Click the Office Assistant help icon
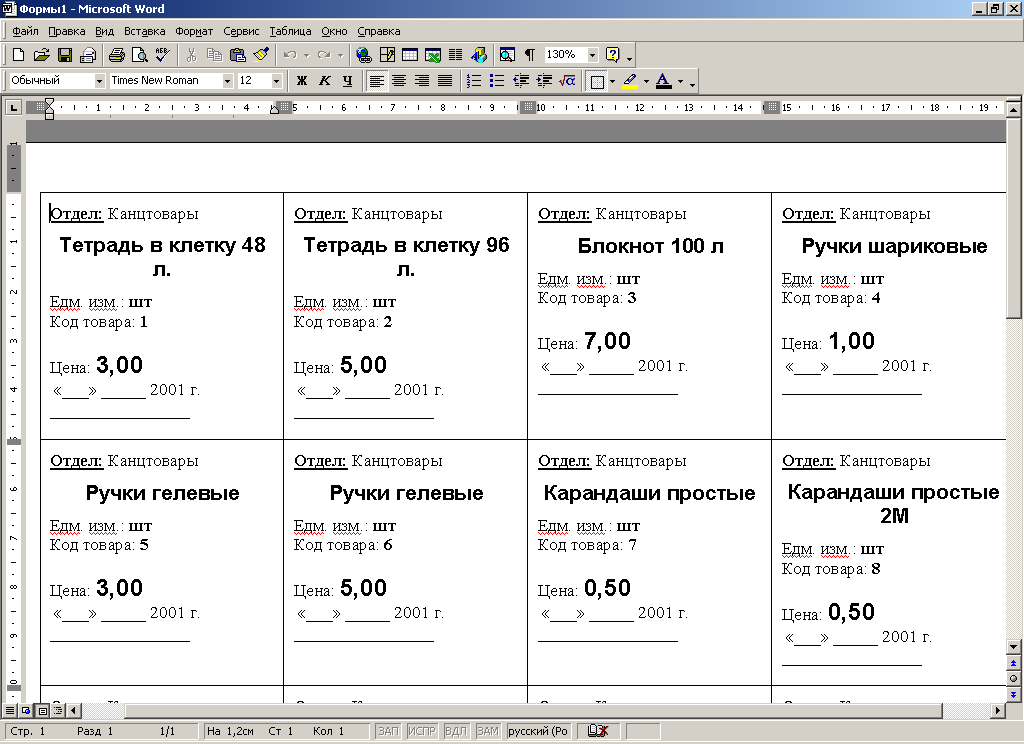Screen dimensions: 1024x744 (x=613, y=55)
